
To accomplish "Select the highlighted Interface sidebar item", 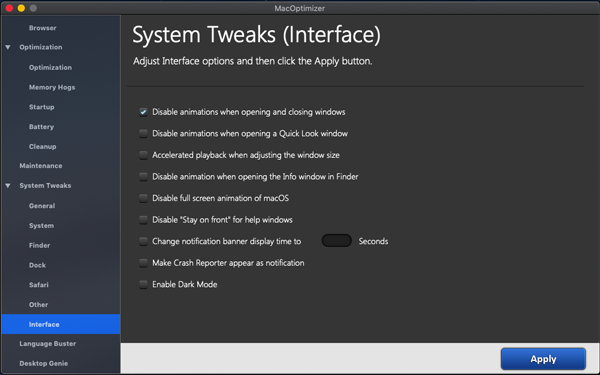I will click(x=61, y=324).
